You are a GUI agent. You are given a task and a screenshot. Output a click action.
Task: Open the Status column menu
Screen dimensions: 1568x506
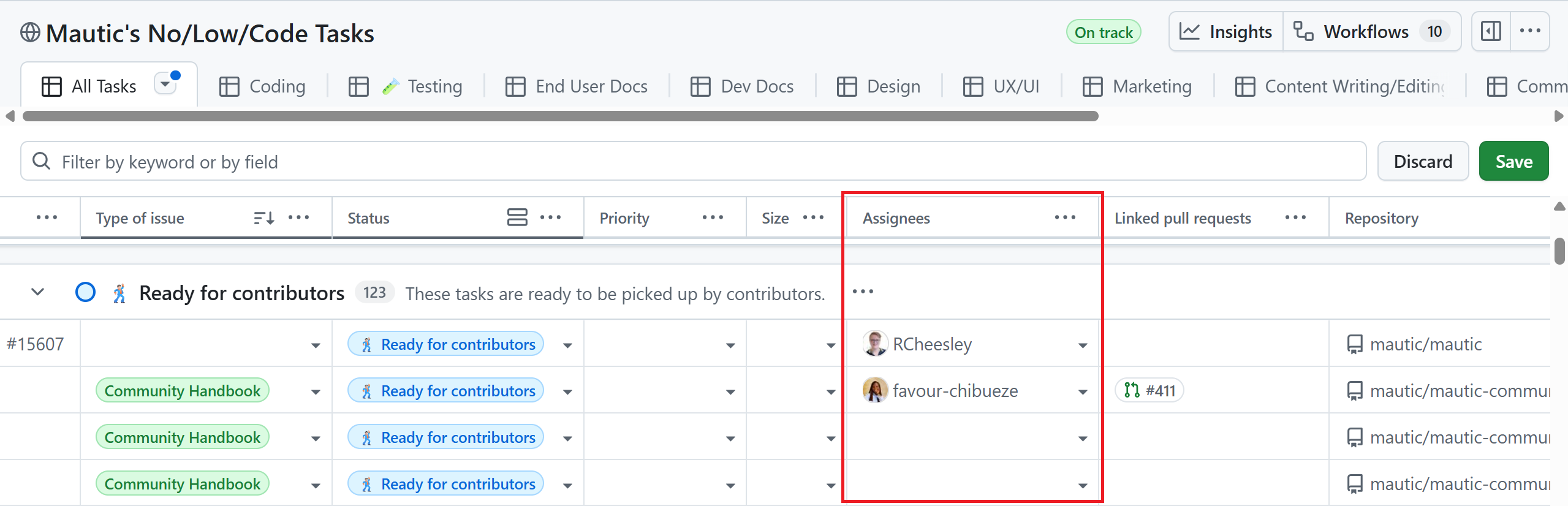tap(551, 217)
